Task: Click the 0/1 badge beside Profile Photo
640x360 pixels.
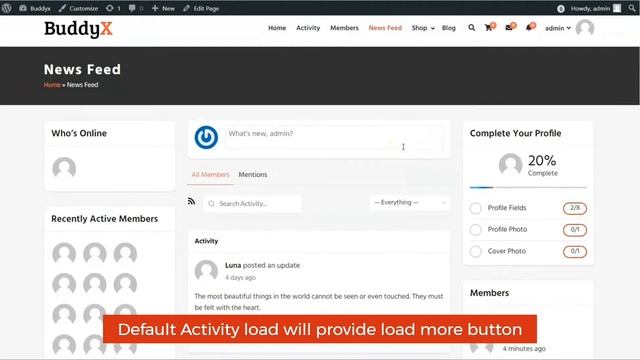Action: click(575, 230)
